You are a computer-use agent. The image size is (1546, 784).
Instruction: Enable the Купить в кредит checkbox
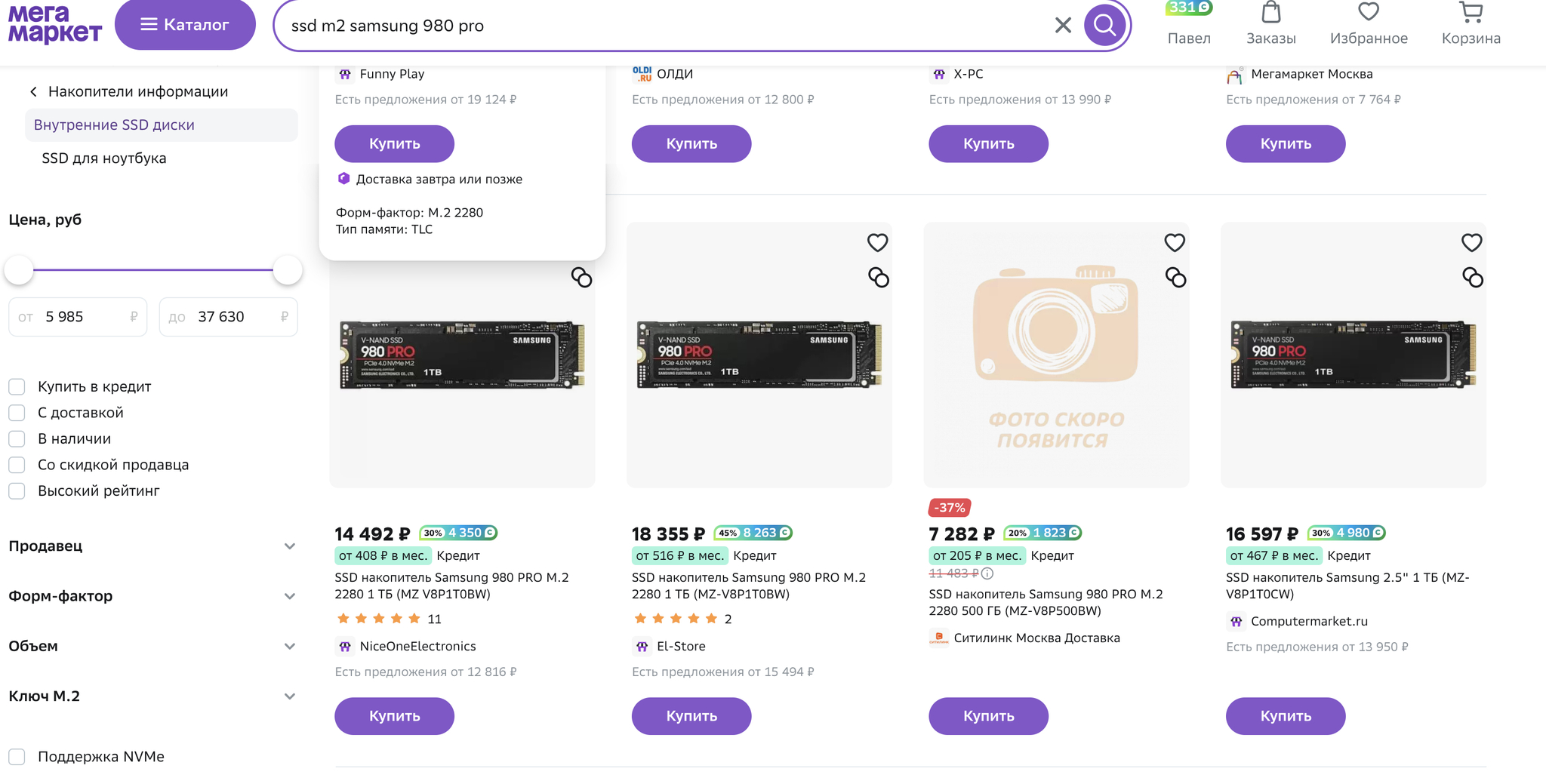(17, 387)
